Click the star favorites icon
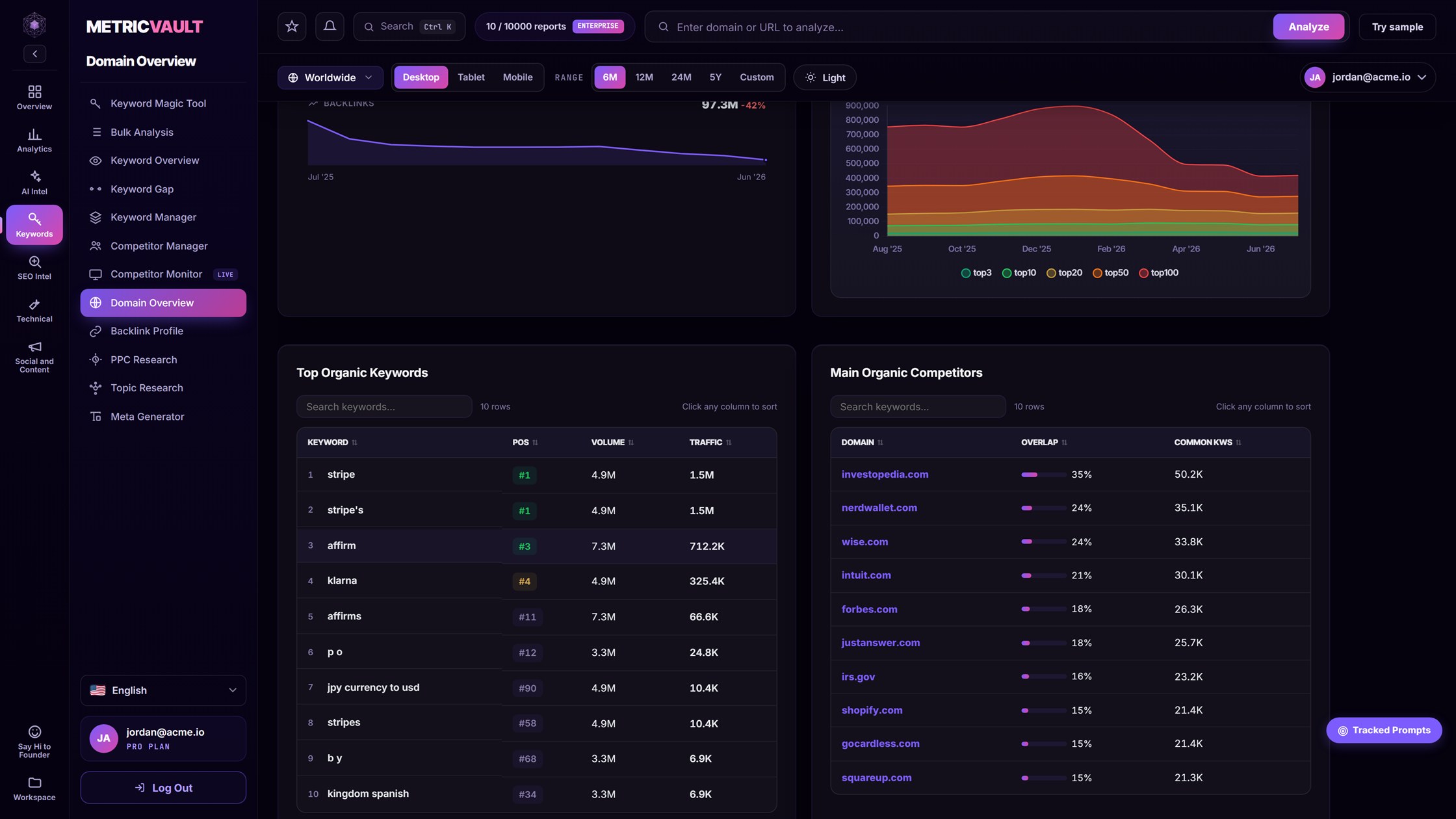 292,27
